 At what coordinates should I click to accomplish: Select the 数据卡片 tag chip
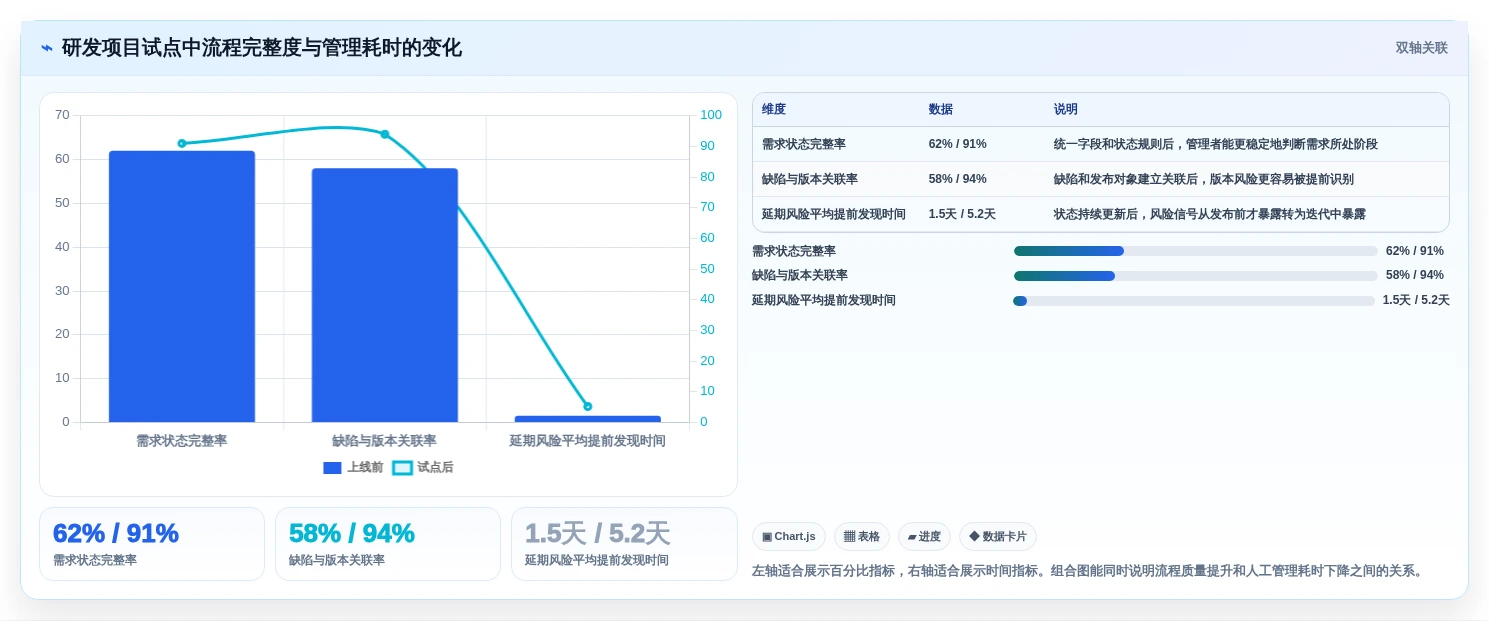point(998,537)
